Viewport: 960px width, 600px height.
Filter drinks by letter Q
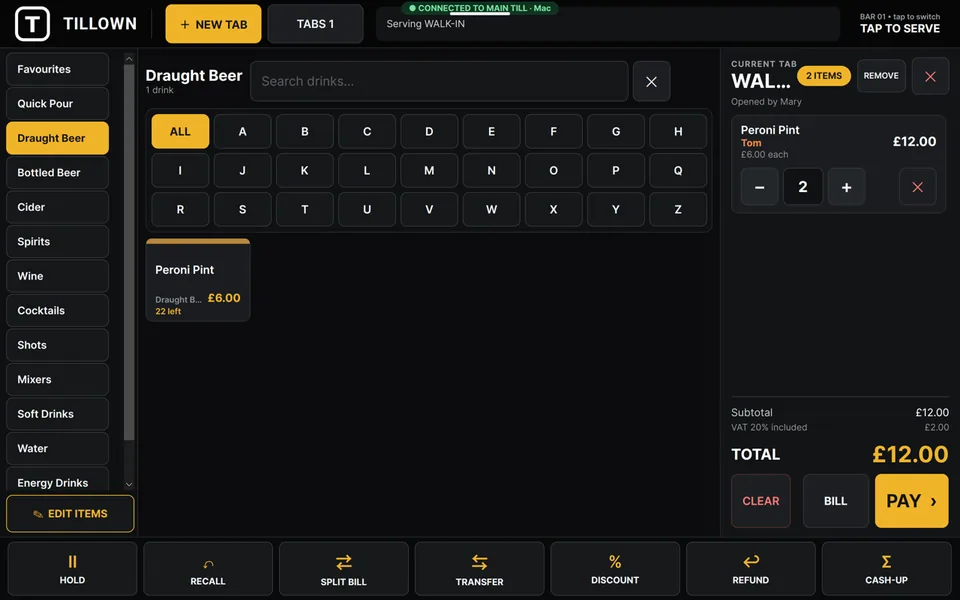678,171
